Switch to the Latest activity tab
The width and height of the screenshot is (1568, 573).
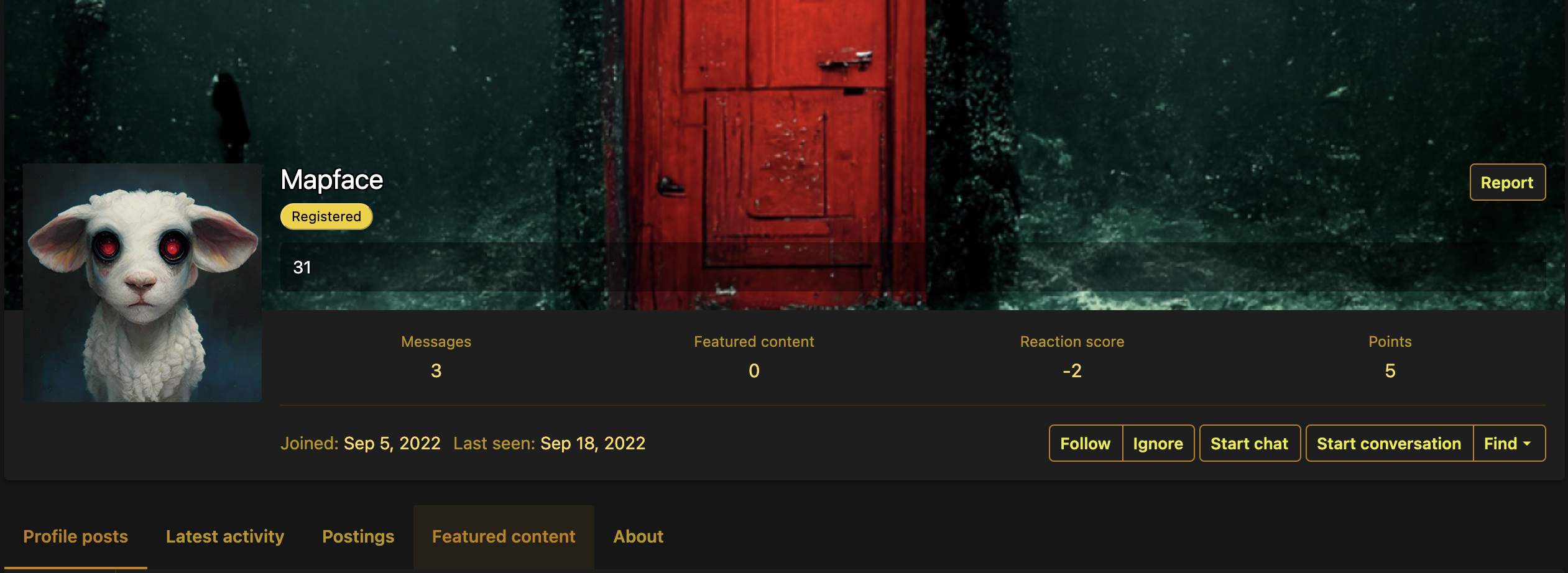(225, 536)
